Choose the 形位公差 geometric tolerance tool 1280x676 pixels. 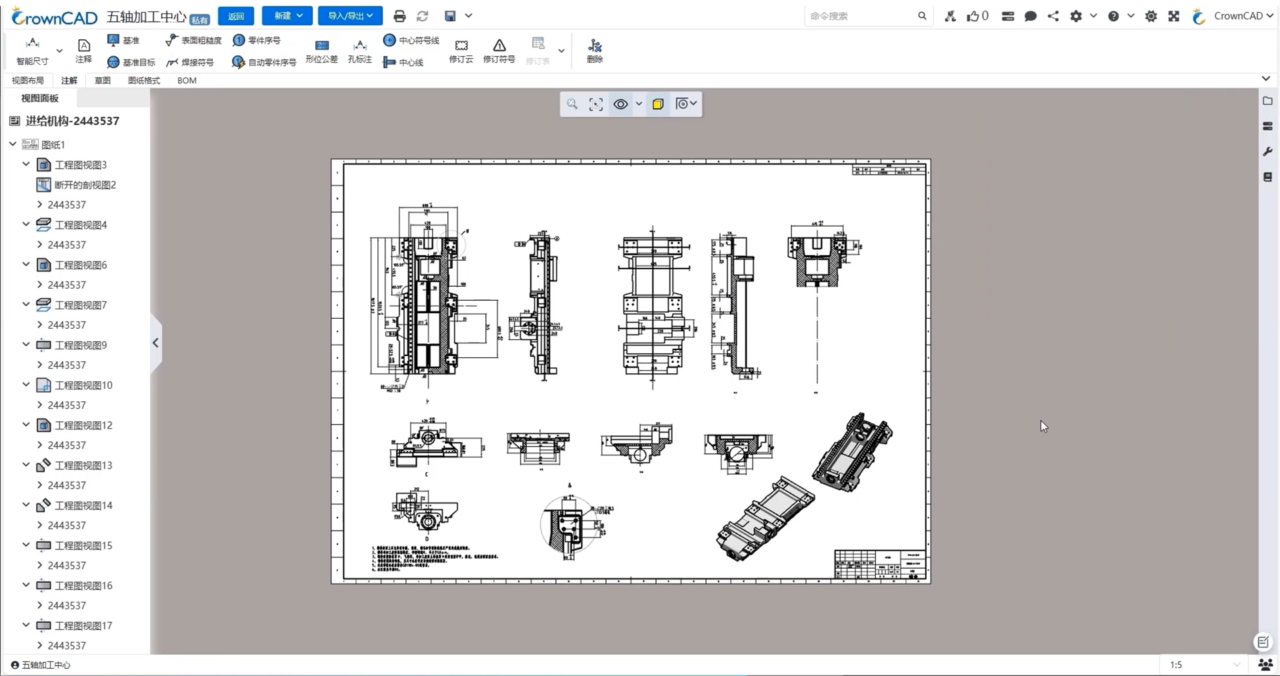click(x=321, y=52)
